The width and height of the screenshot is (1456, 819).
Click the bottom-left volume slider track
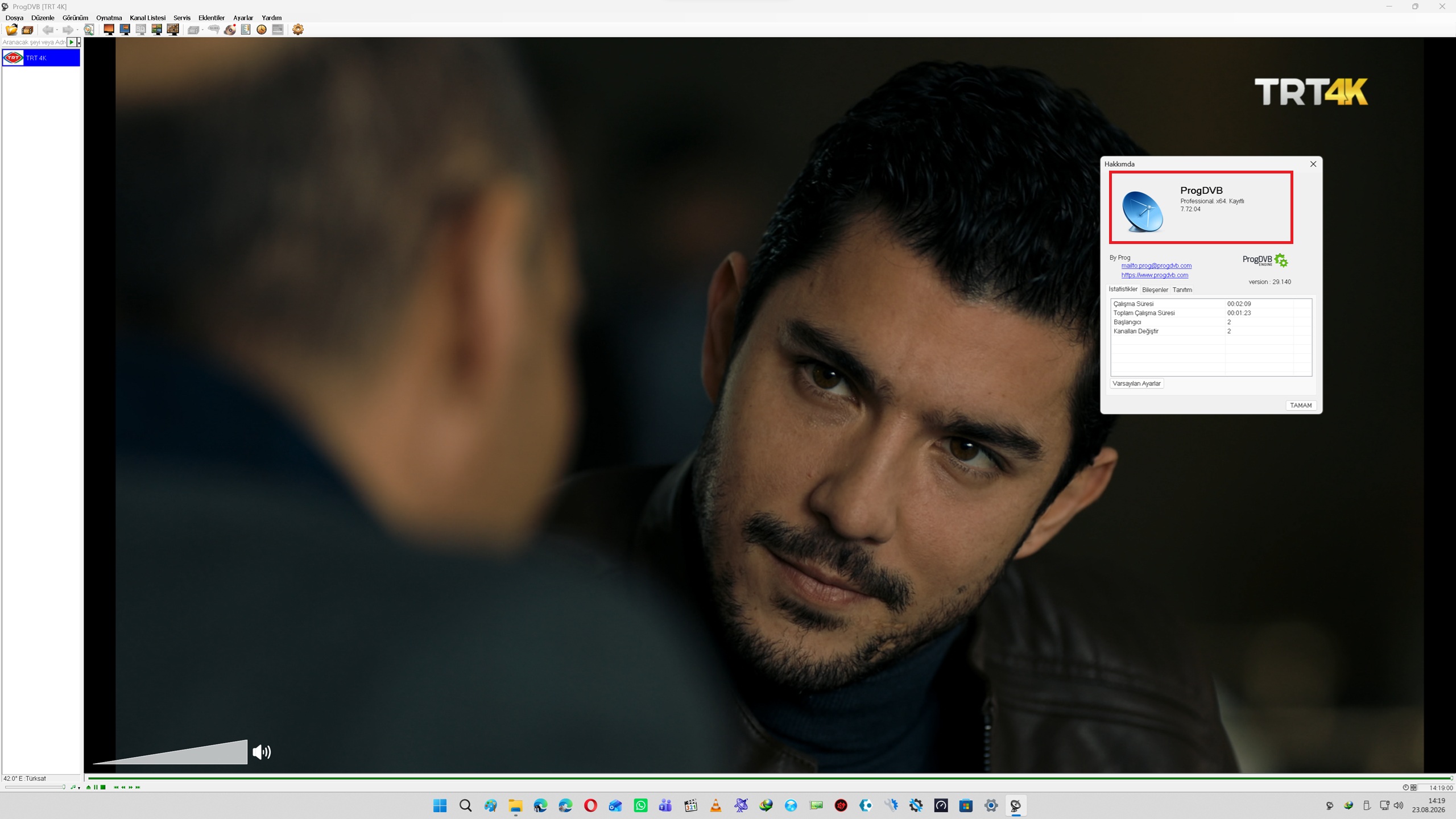35,787
